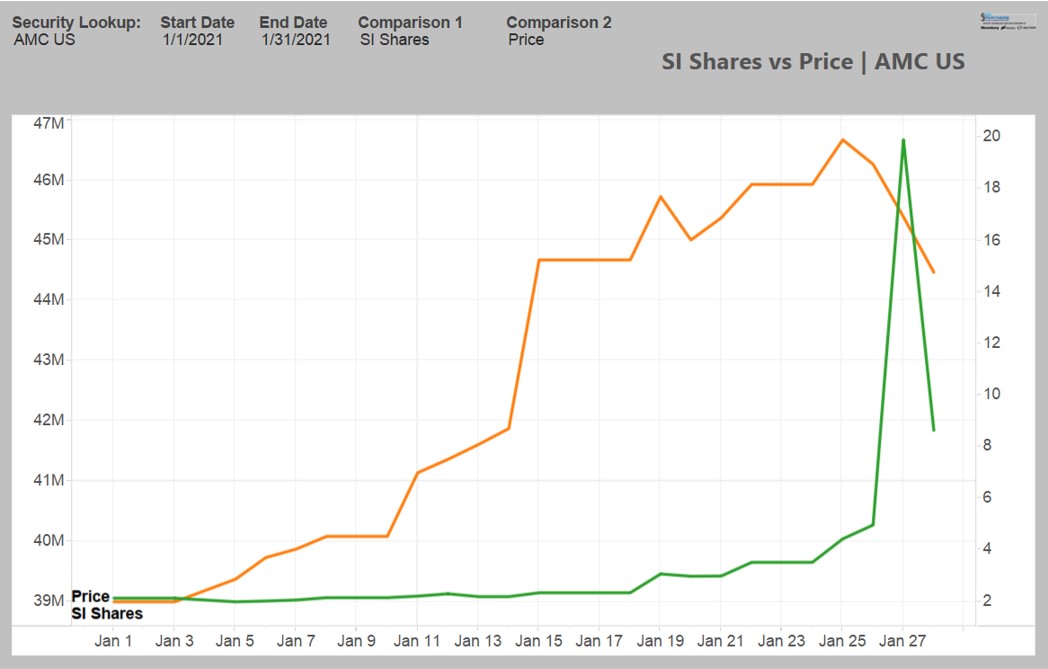1048x669 pixels.
Task: Click the 46M left axis label
Action: [x=49, y=180]
